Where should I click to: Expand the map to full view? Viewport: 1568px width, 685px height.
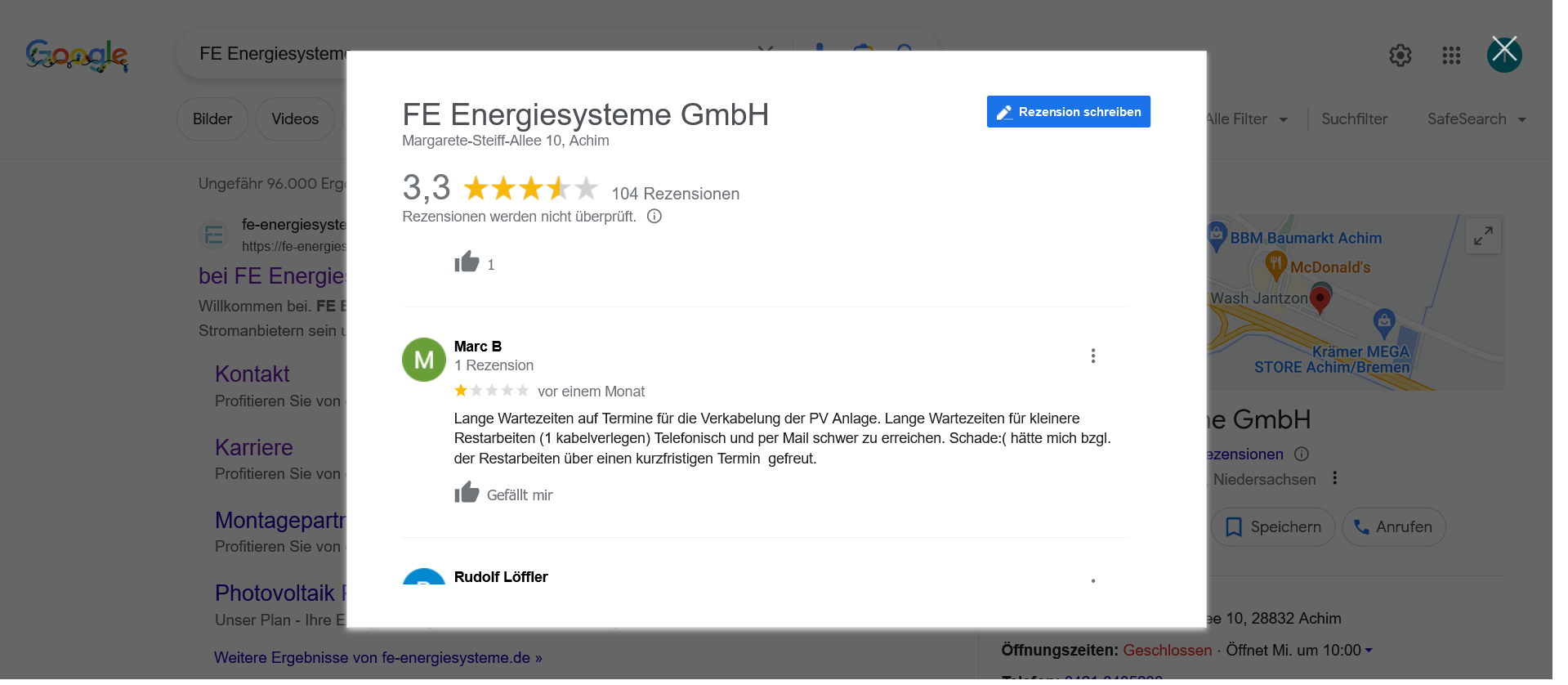tap(1483, 236)
